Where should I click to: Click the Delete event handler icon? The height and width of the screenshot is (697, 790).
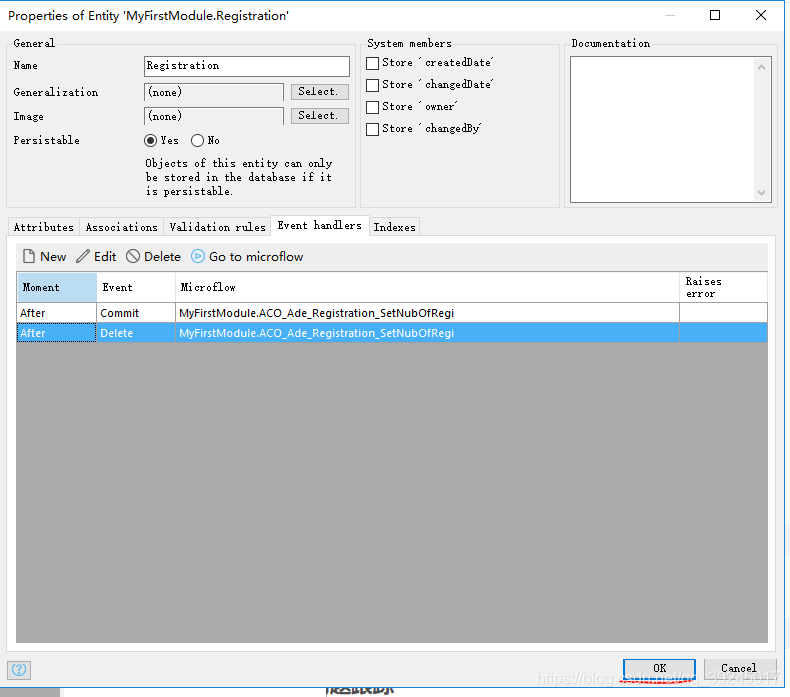tap(133, 257)
